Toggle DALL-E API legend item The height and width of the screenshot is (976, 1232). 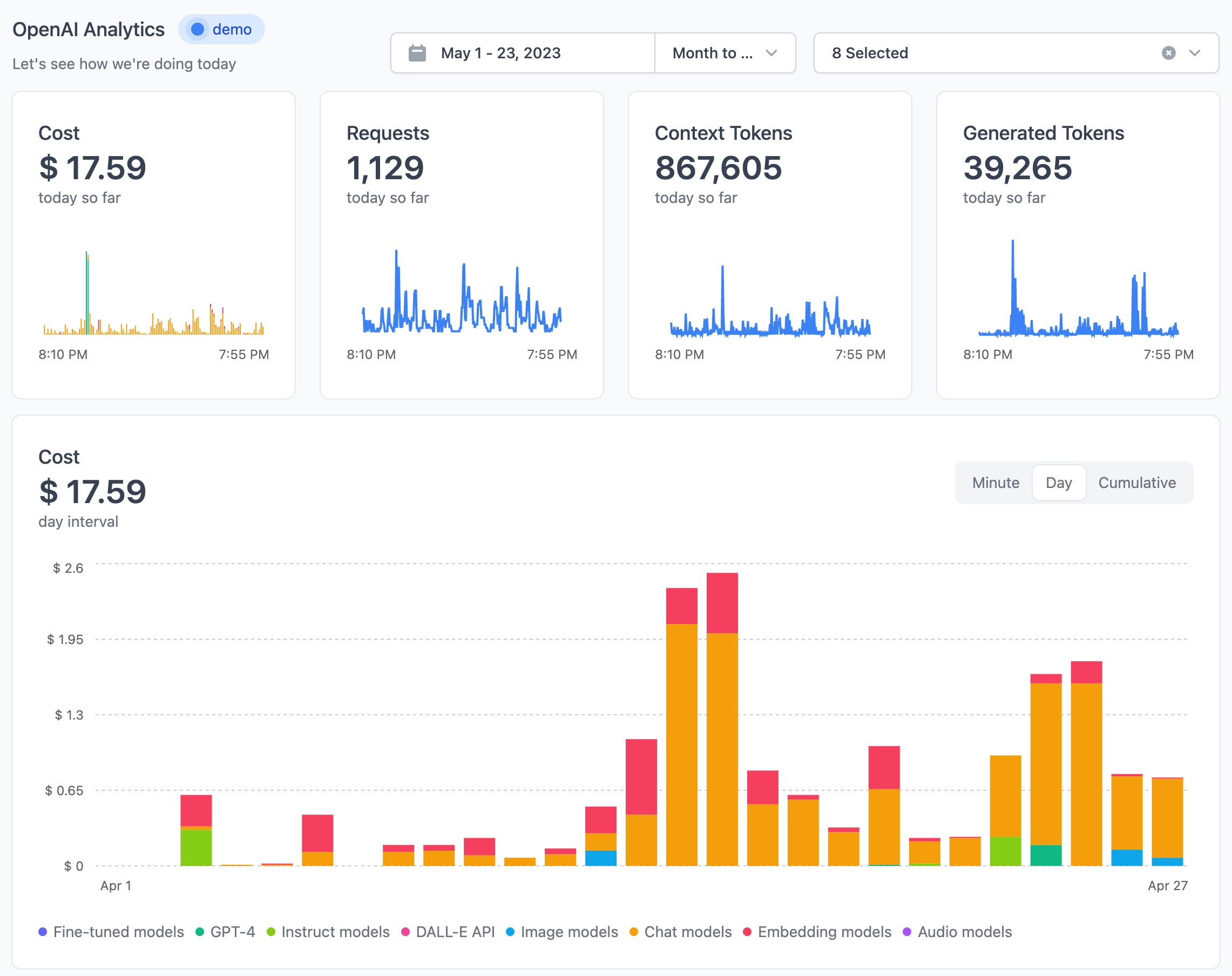pyautogui.click(x=448, y=932)
